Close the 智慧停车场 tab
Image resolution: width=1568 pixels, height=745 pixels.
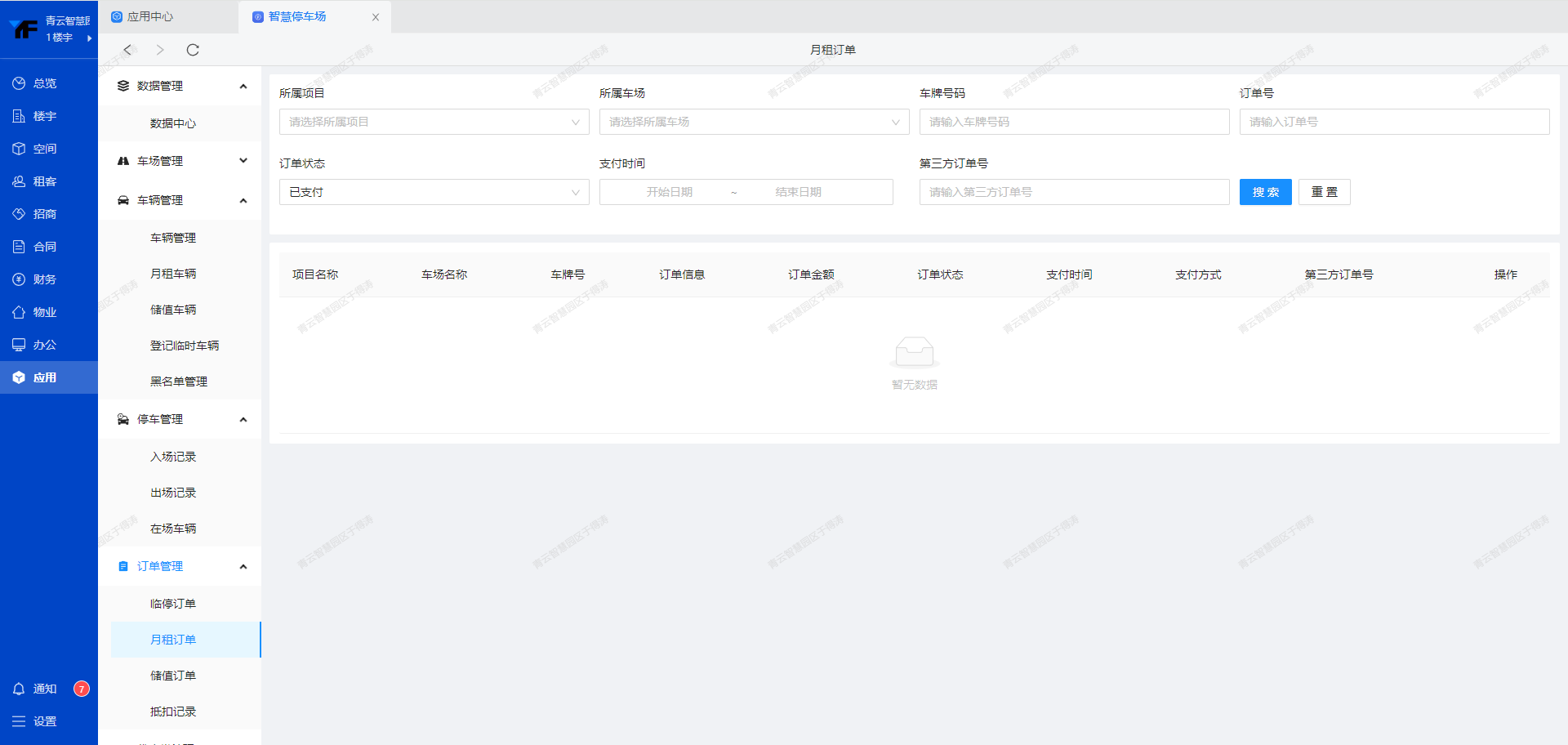click(376, 17)
